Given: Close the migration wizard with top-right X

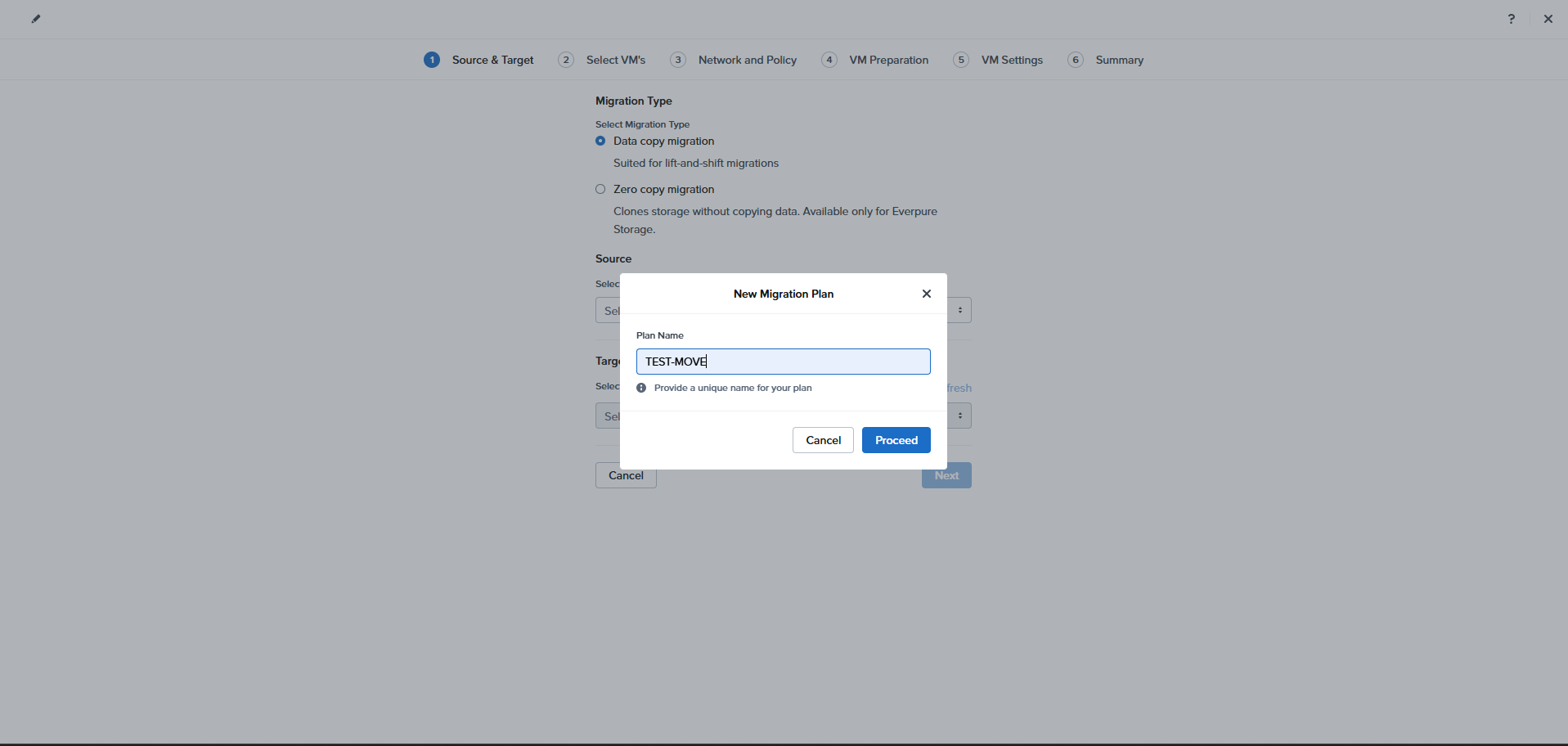Looking at the screenshot, I should (1548, 19).
